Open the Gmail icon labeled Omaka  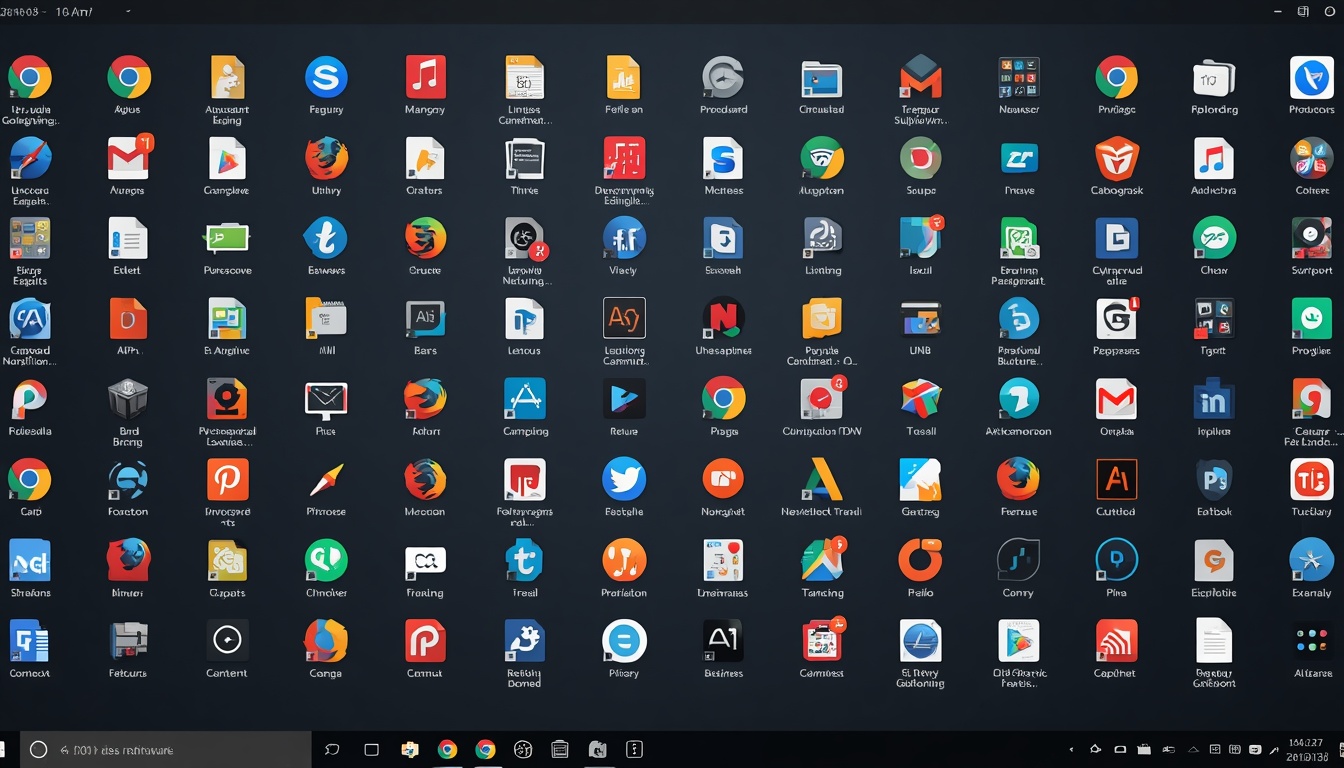tap(1116, 400)
